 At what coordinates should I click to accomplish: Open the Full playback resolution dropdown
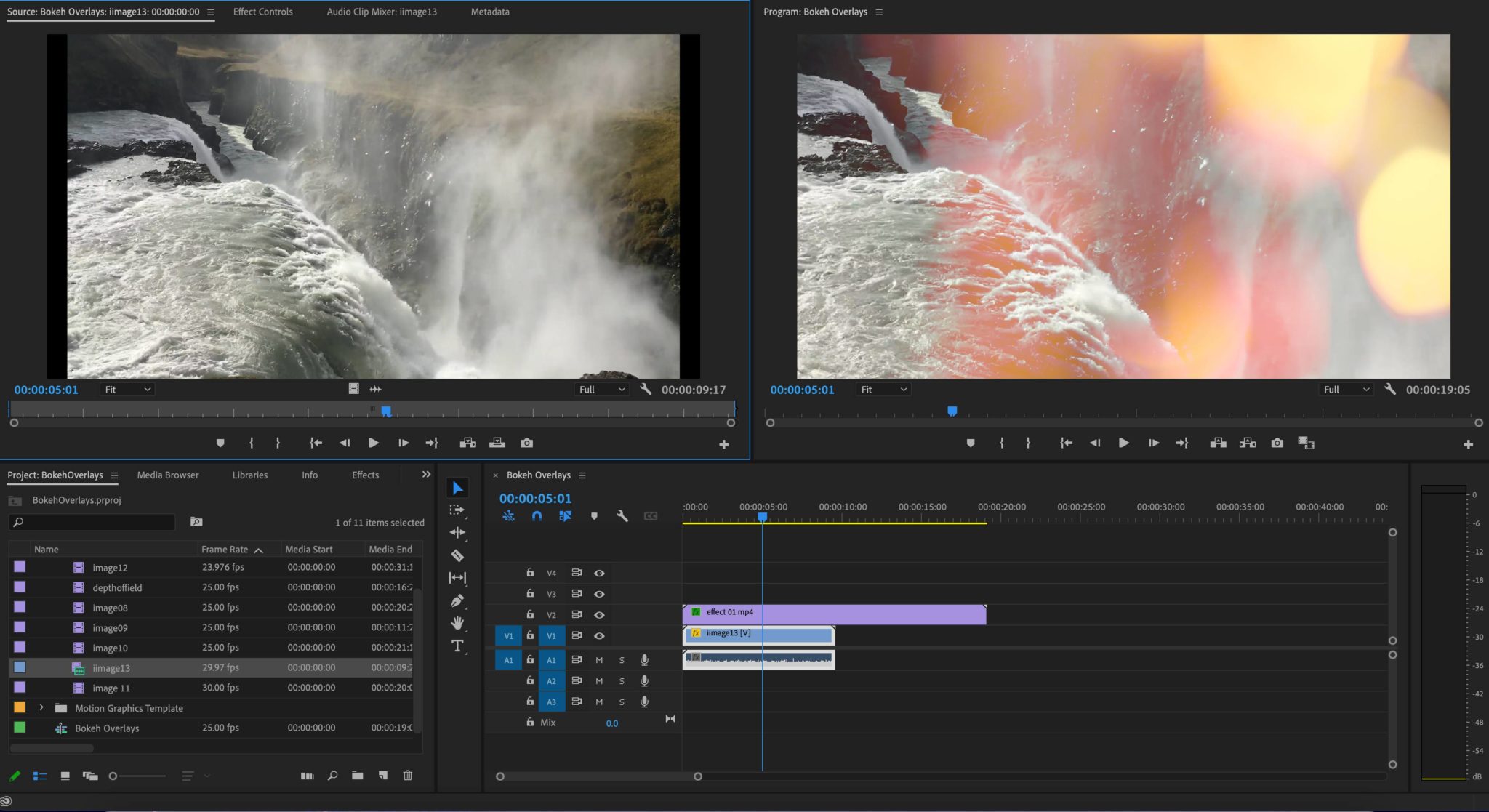click(601, 389)
